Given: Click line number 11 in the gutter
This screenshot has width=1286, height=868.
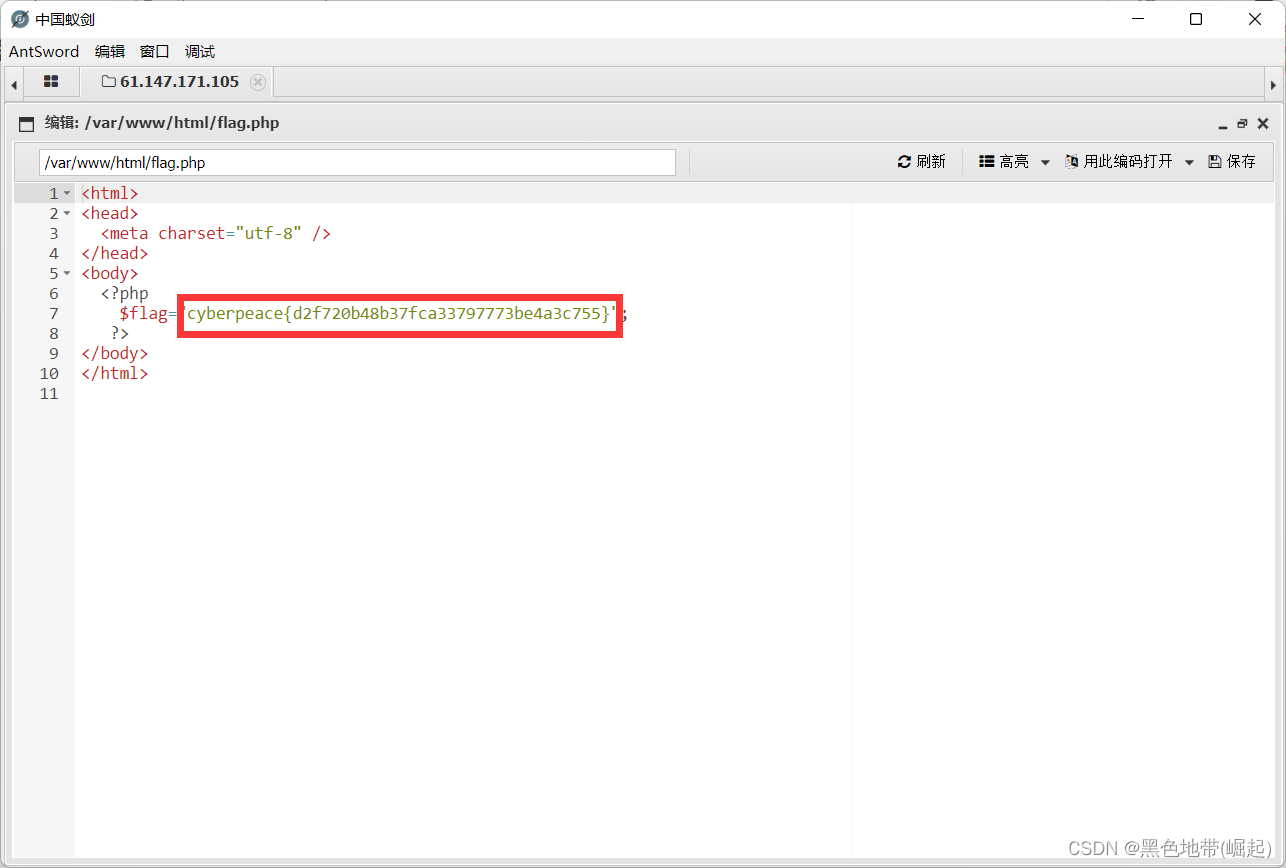Looking at the screenshot, I should pos(49,394).
